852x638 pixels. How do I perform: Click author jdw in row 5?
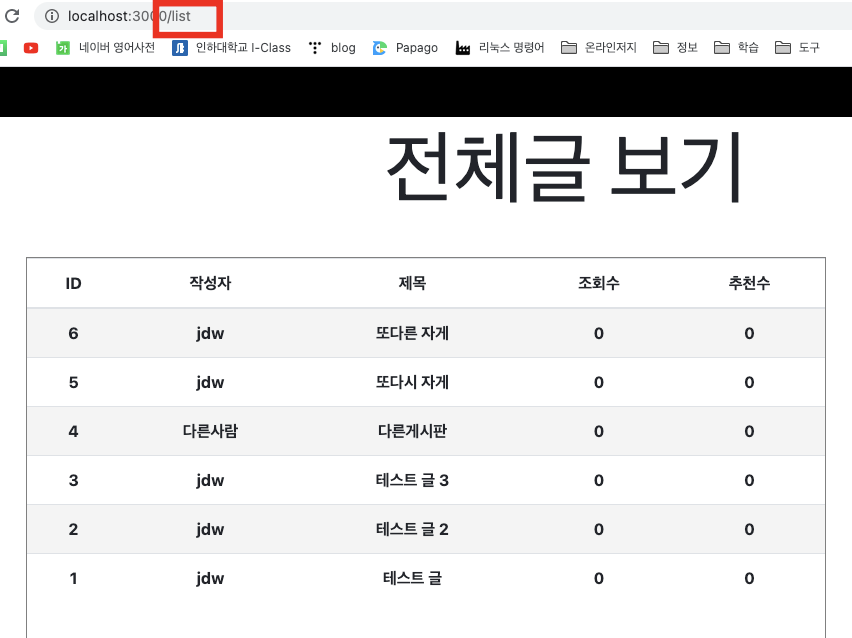(x=210, y=382)
